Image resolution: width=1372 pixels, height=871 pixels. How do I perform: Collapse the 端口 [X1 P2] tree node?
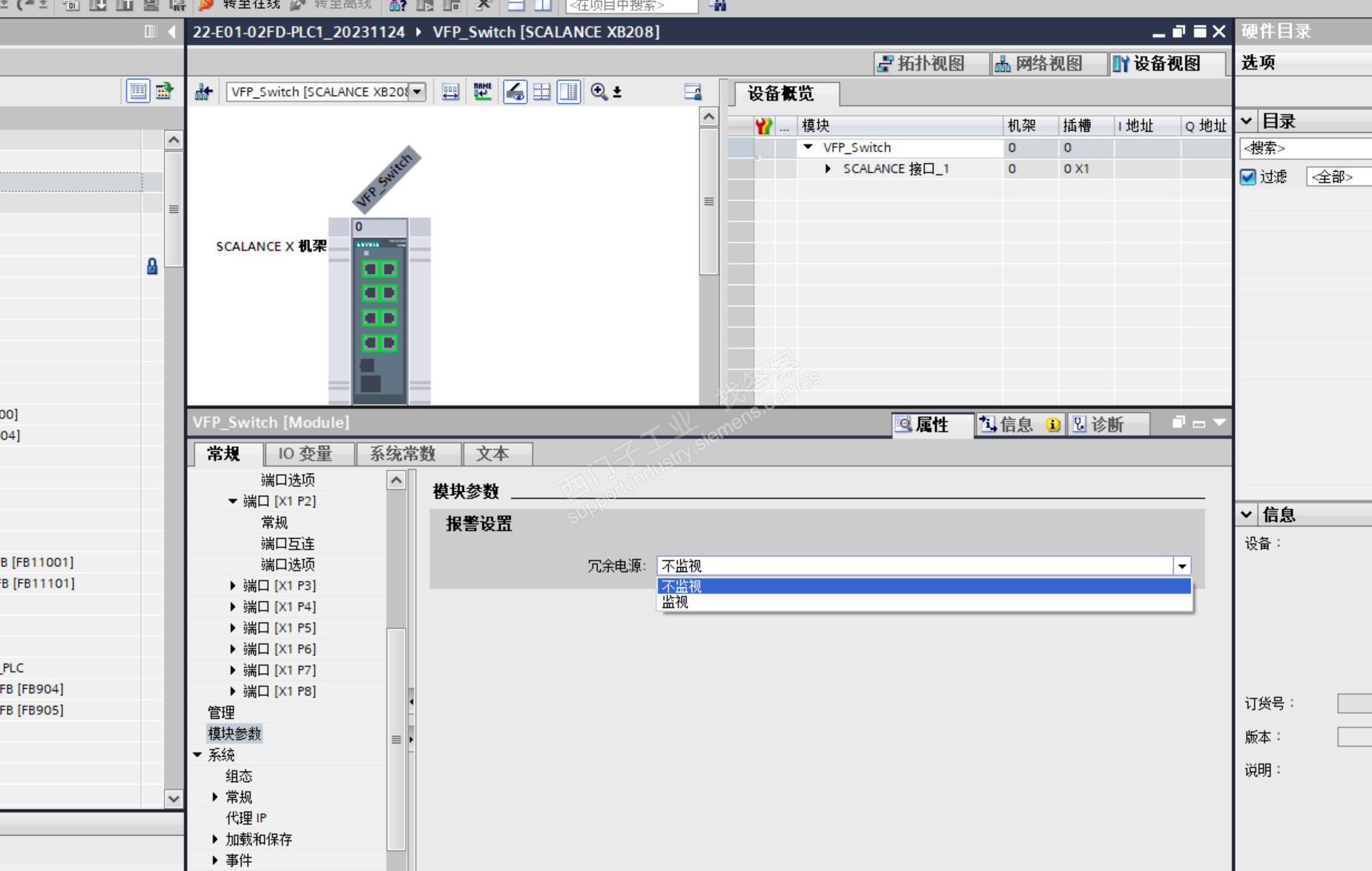tap(233, 501)
